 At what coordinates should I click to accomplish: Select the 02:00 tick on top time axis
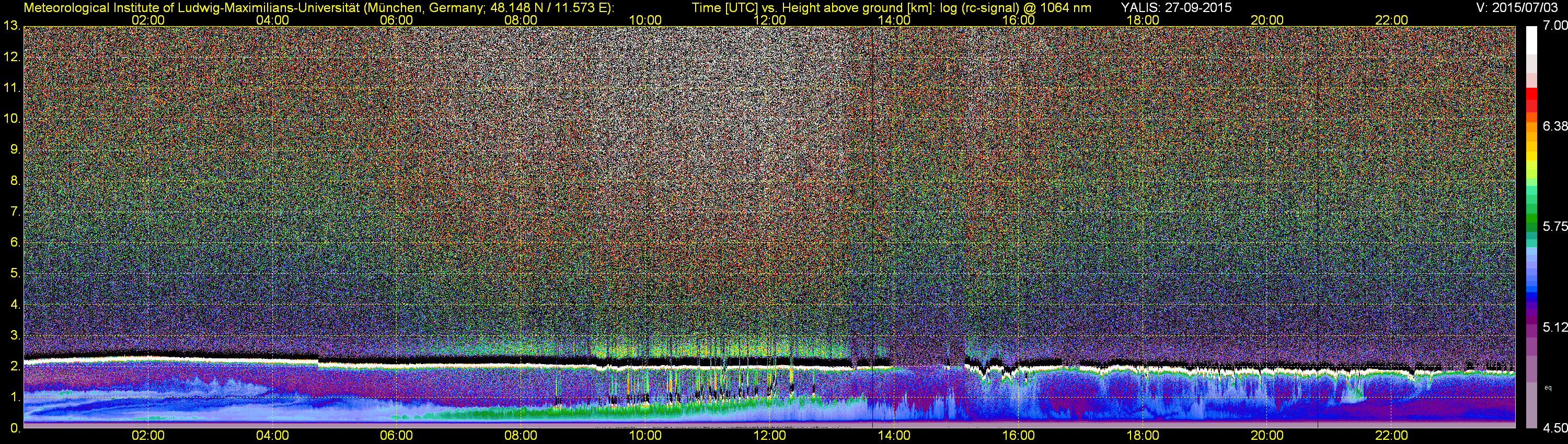click(148, 20)
